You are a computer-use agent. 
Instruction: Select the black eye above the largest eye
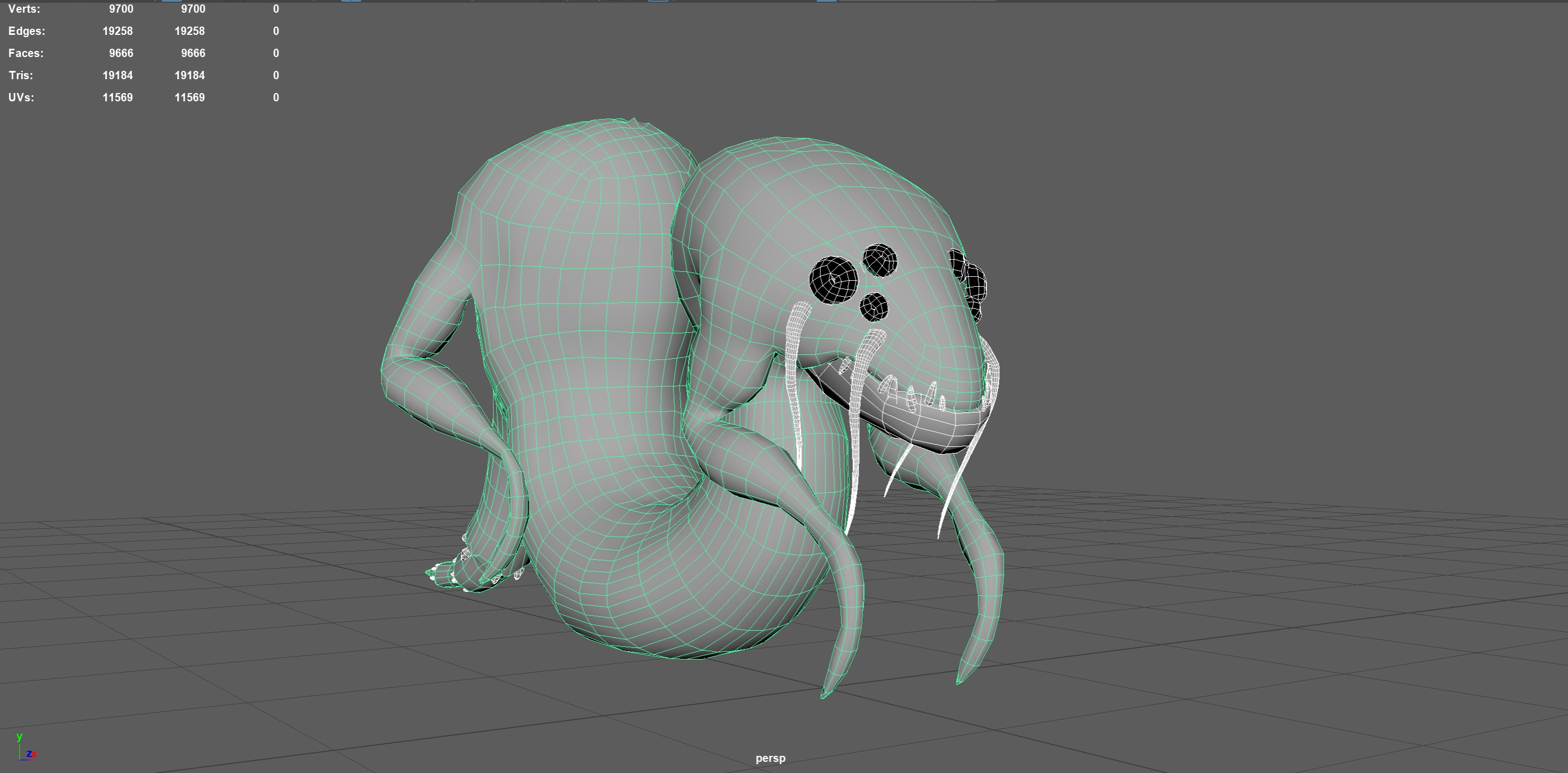[880, 260]
